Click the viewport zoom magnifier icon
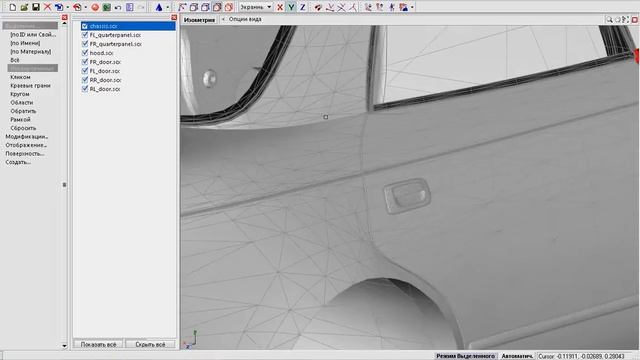Screen dimensions: 640x360 [609, 19]
